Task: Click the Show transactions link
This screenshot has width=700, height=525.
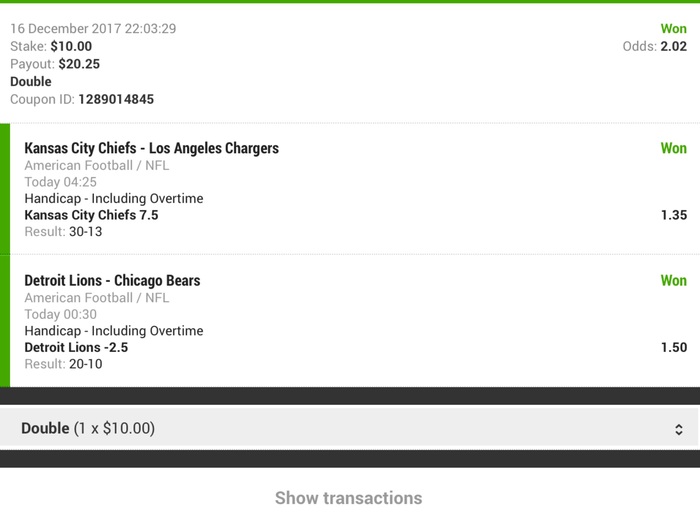Action: (x=348, y=498)
